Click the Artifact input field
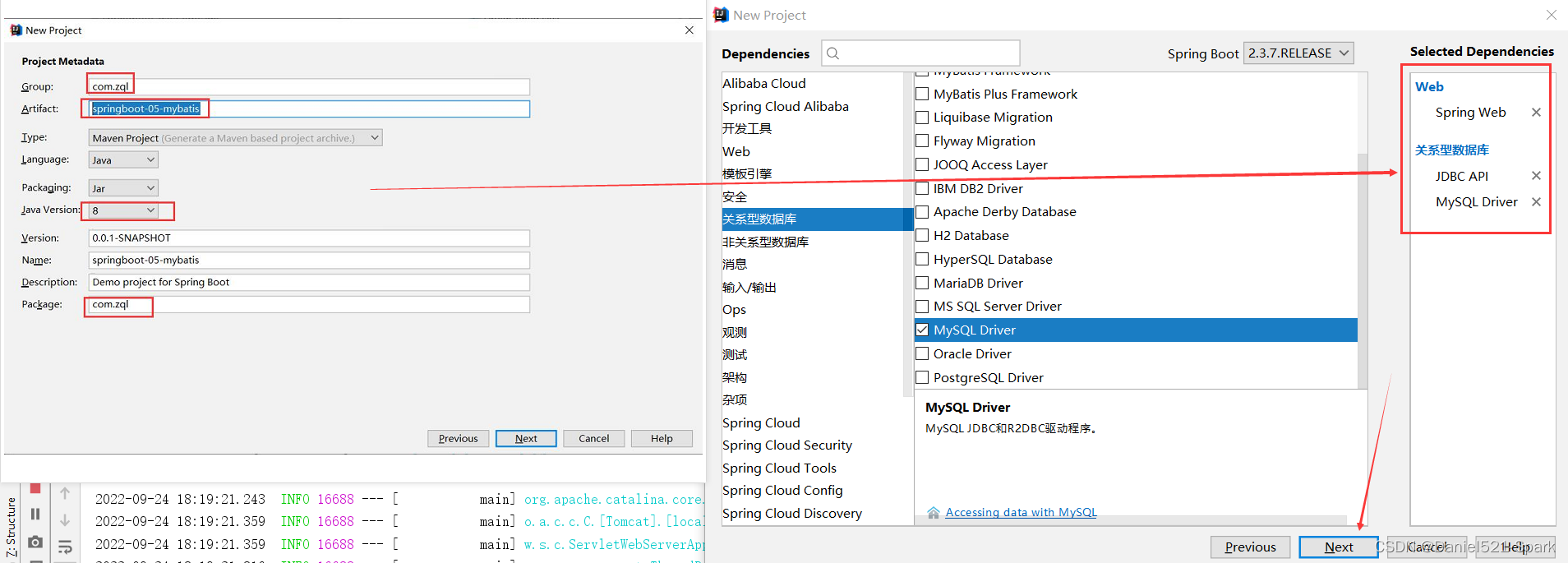This screenshot has height=563, width=1568. point(309,108)
